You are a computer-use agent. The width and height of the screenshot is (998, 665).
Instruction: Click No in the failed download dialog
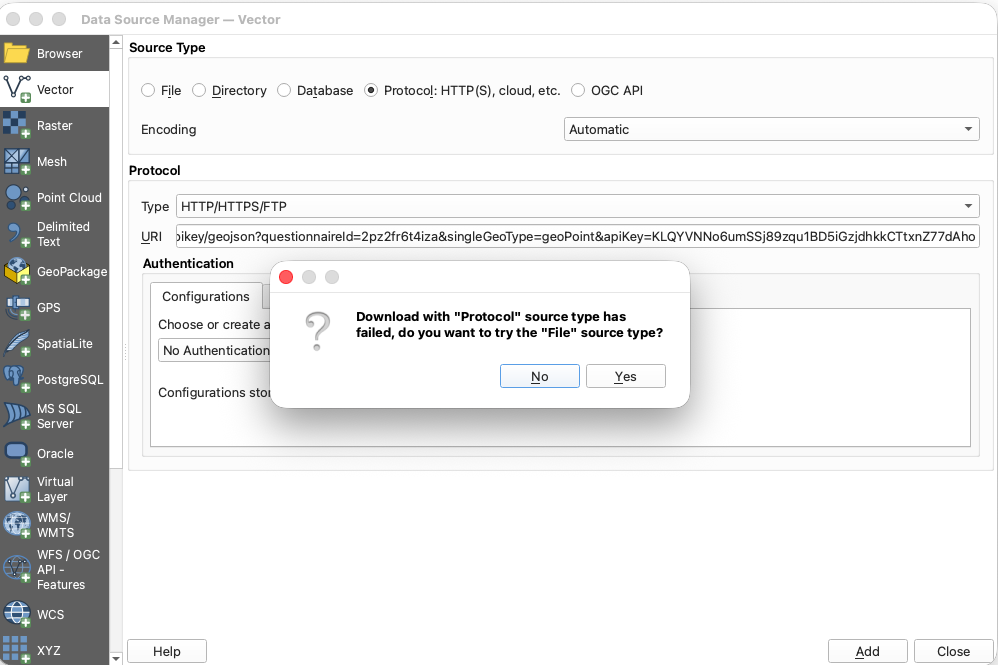(540, 376)
